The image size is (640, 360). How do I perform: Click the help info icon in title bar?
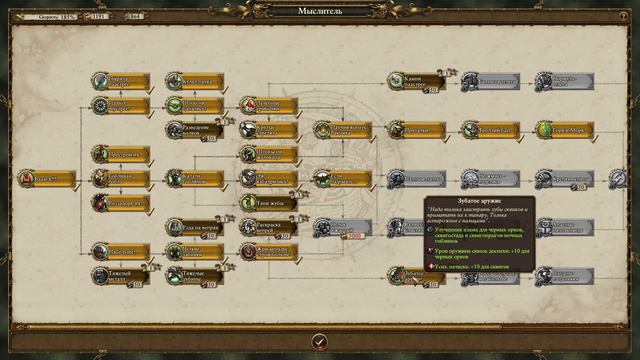(623, 16)
